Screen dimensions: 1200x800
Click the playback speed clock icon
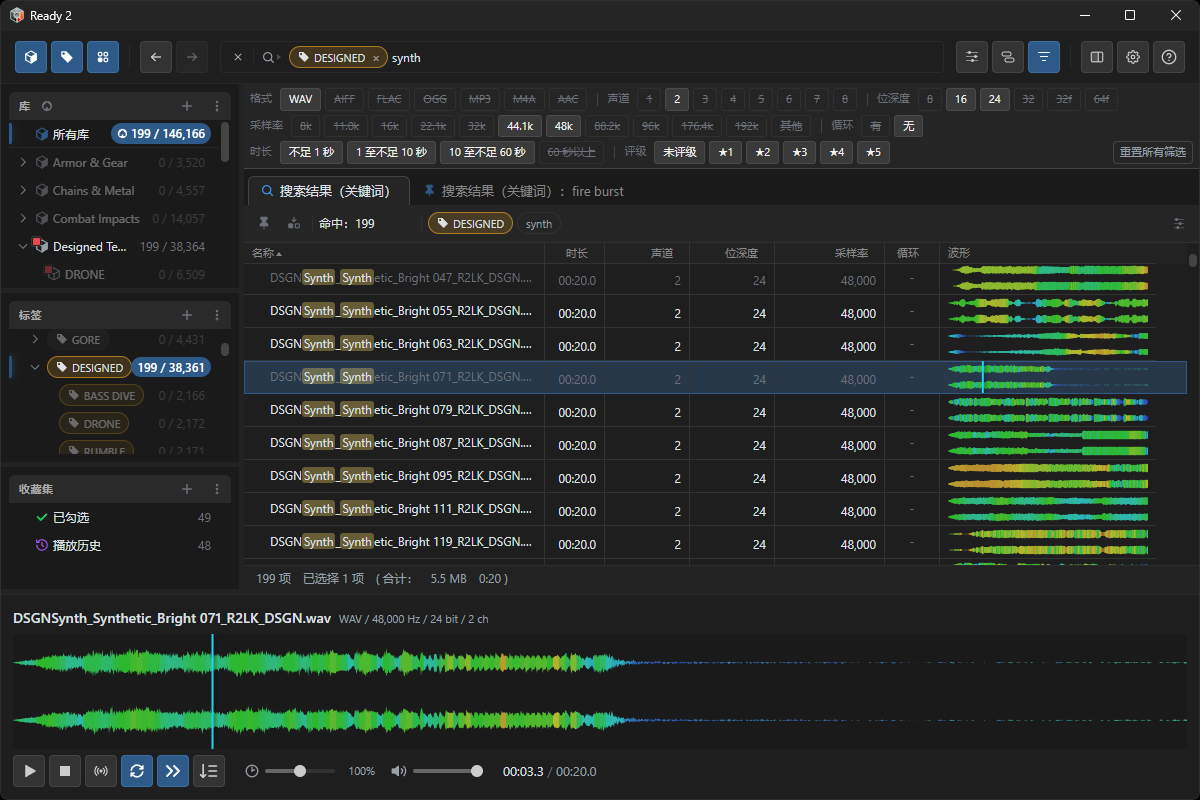coord(252,771)
